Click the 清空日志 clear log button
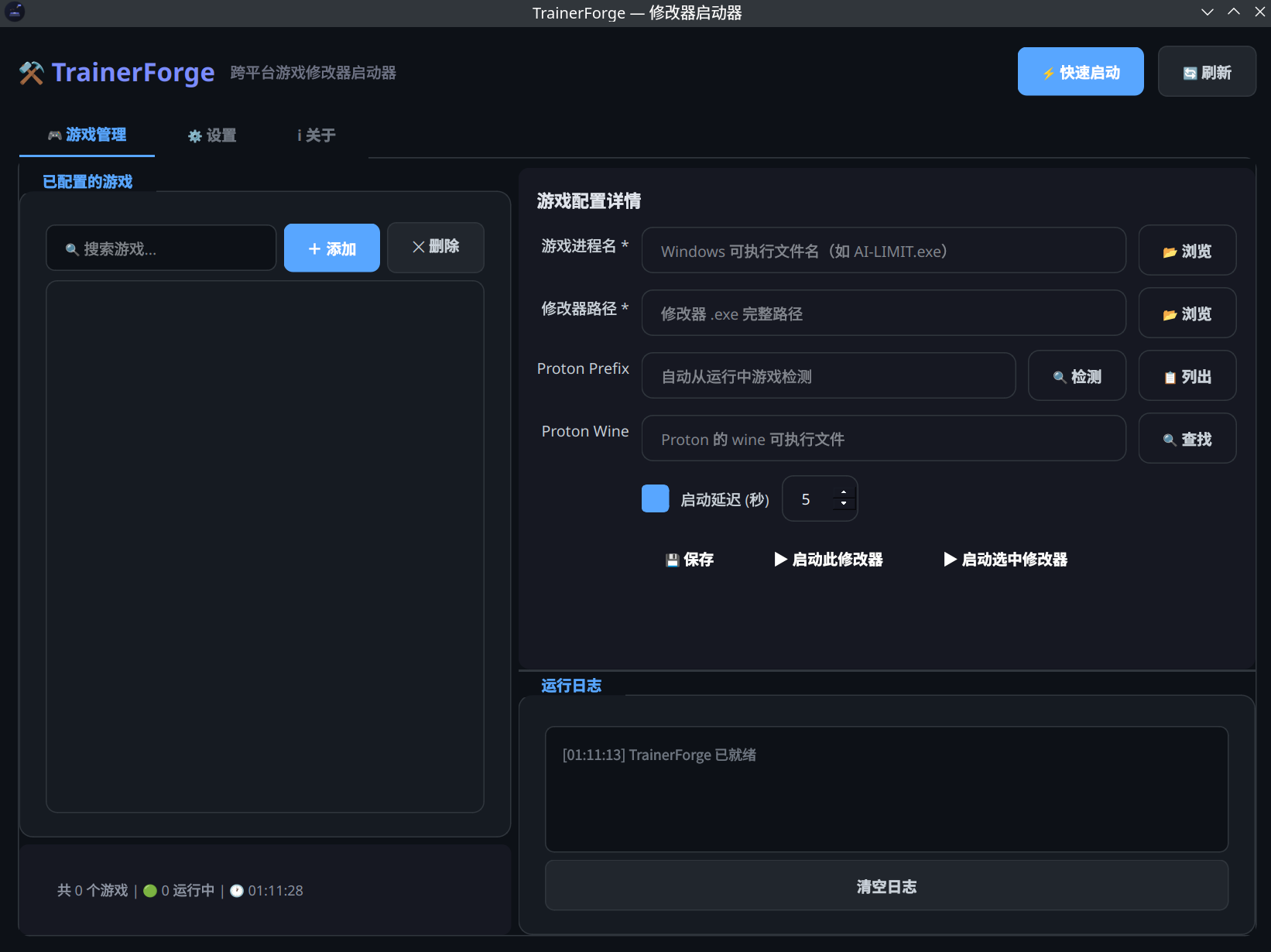This screenshot has height=952, width=1271. point(886,886)
